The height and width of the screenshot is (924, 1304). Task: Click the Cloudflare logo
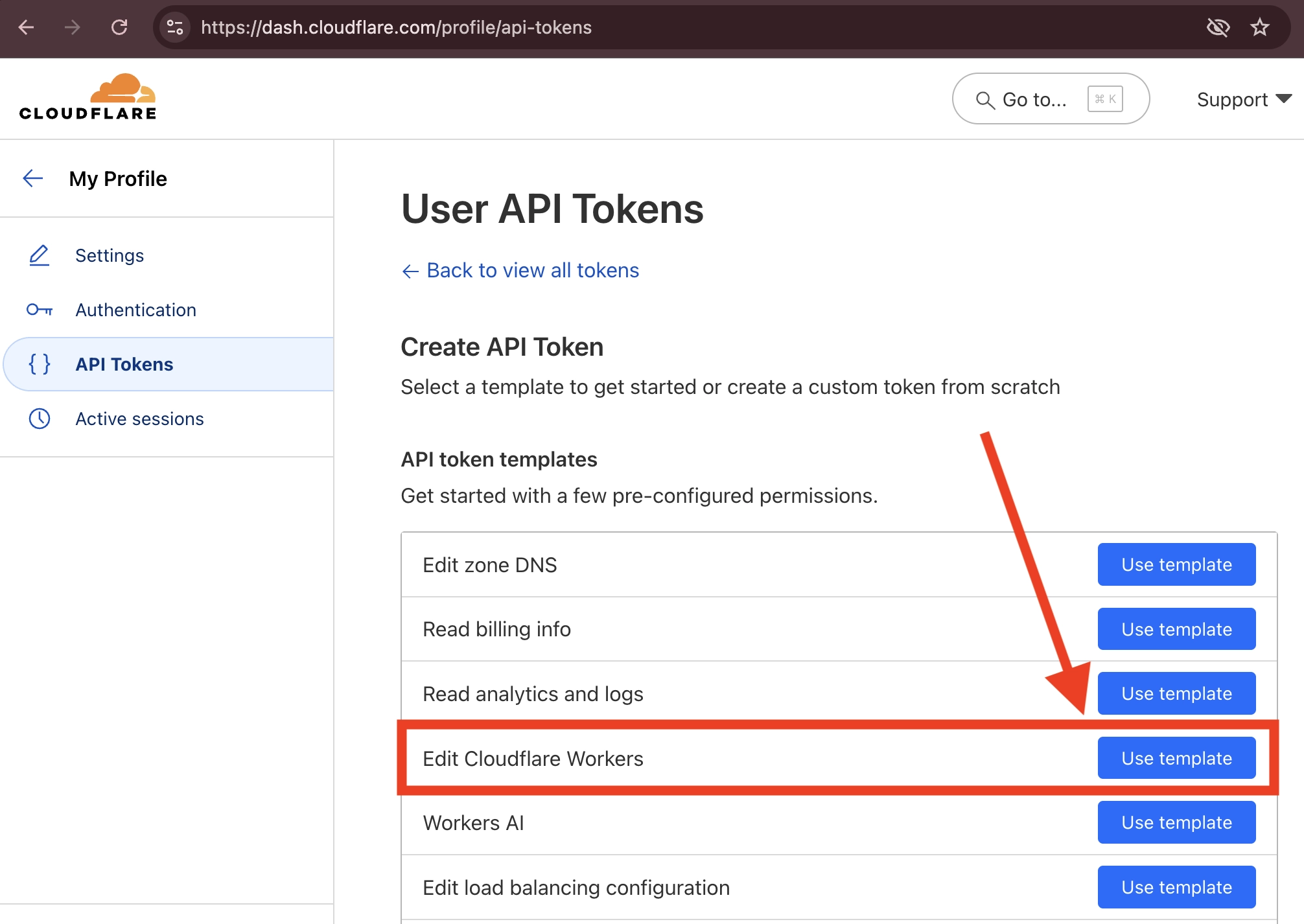click(x=87, y=97)
